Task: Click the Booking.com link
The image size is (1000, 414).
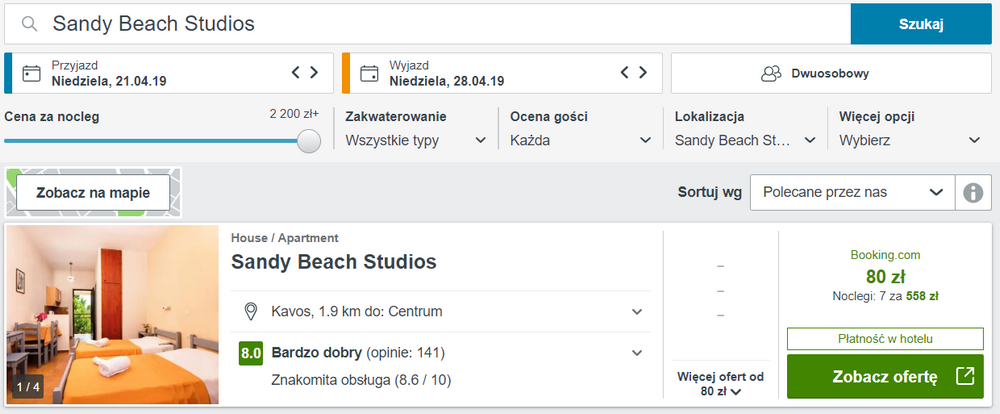Action: tap(885, 255)
